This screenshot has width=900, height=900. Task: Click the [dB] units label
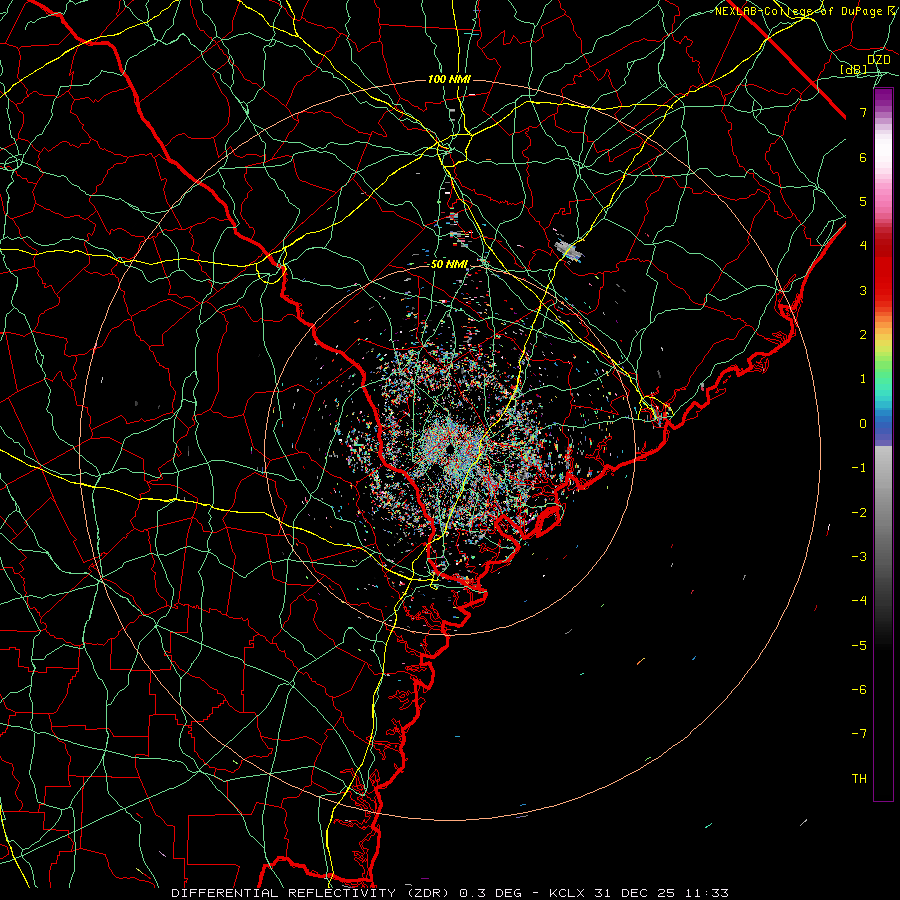click(854, 70)
